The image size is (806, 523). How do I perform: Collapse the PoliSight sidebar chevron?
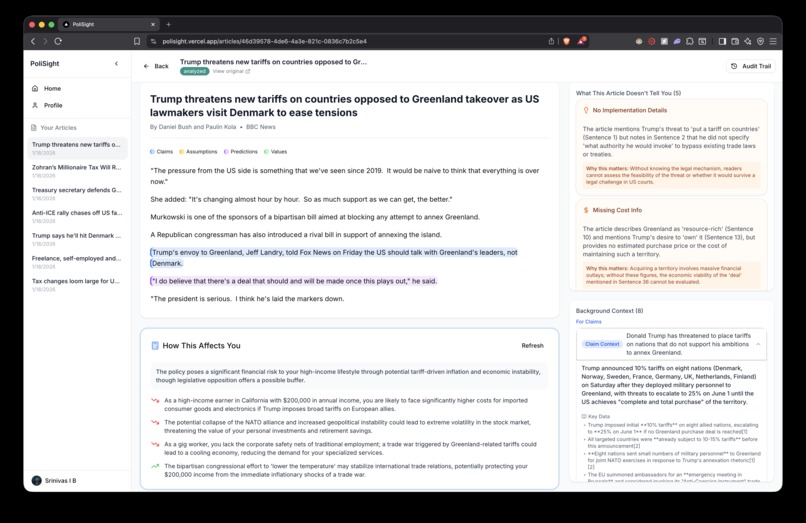pyautogui.click(x=116, y=64)
